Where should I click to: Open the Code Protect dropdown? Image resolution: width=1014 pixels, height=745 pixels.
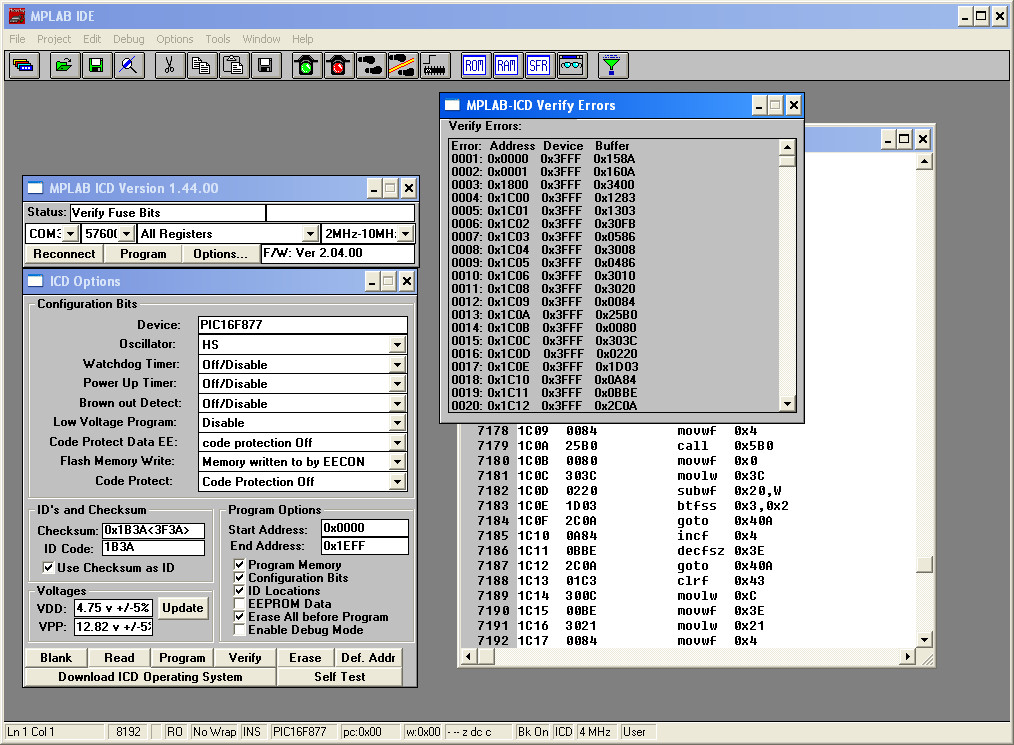point(398,482)
